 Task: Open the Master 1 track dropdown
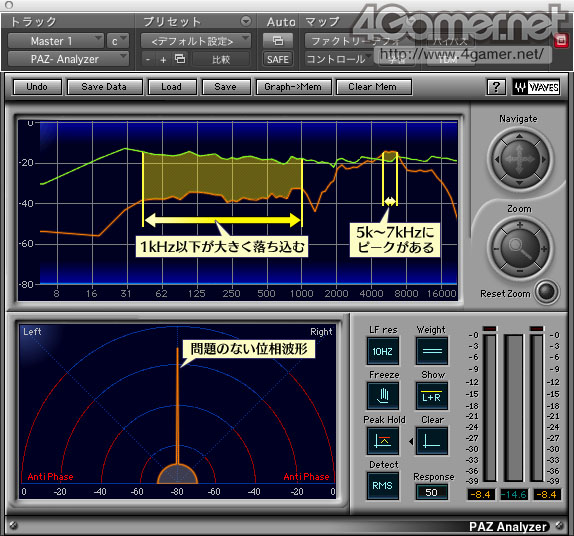[x=56, y=41]
